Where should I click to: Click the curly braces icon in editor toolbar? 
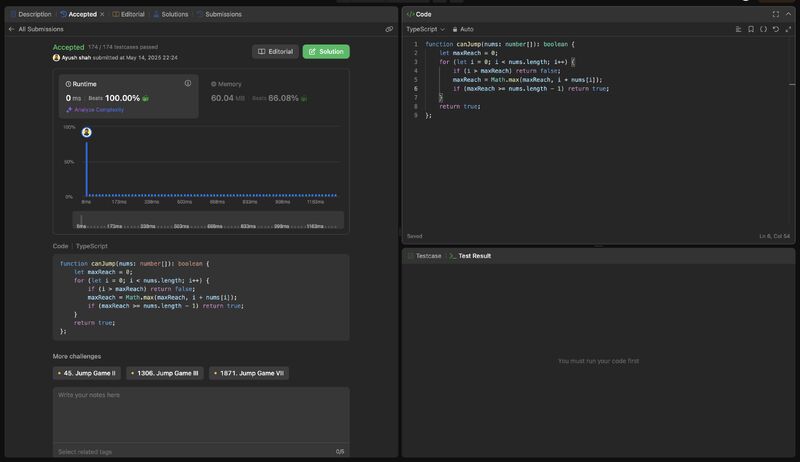[x=763, y=29]
